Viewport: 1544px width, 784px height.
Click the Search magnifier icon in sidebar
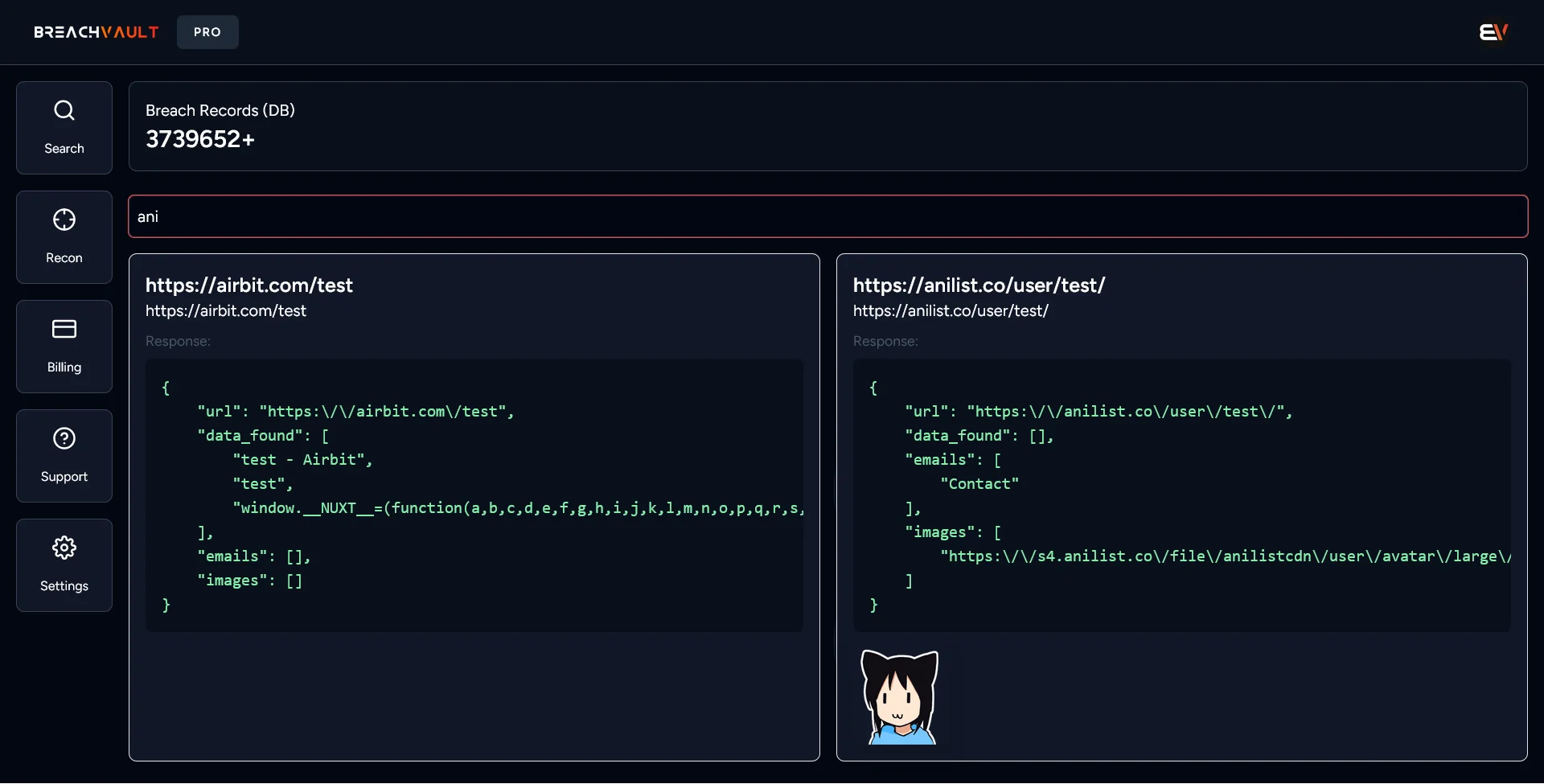(x=64, y=111)
